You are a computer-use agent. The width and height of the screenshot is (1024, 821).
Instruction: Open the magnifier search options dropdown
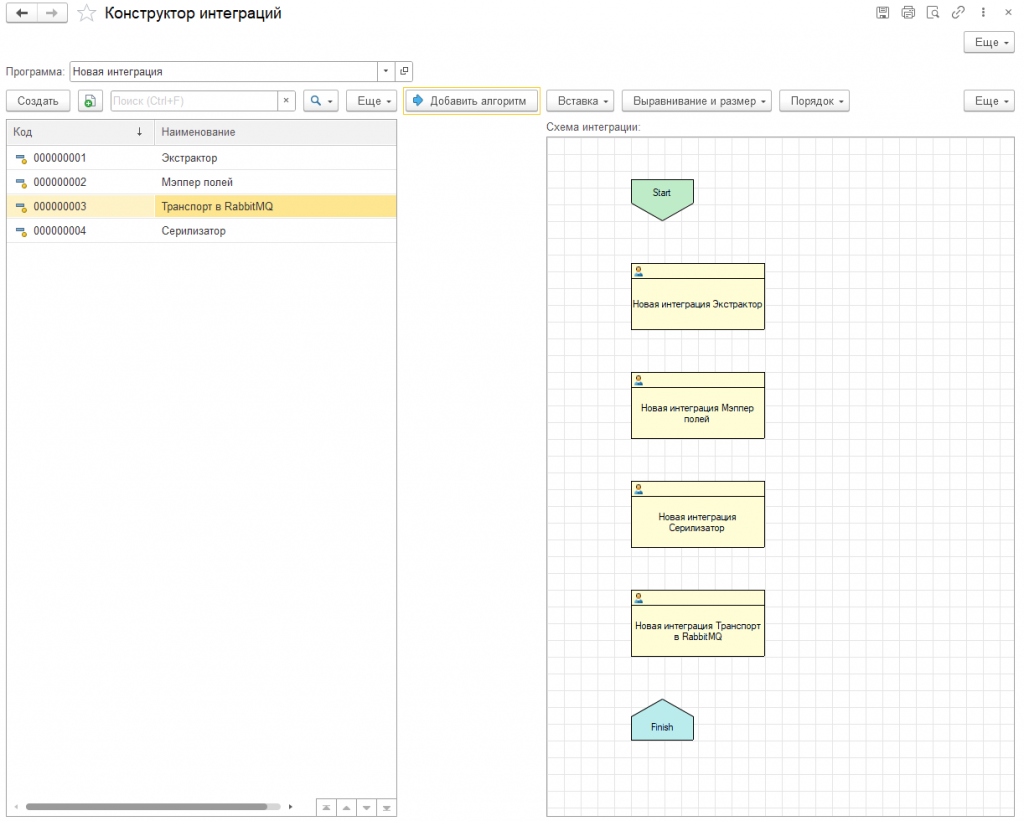[321, 101]
